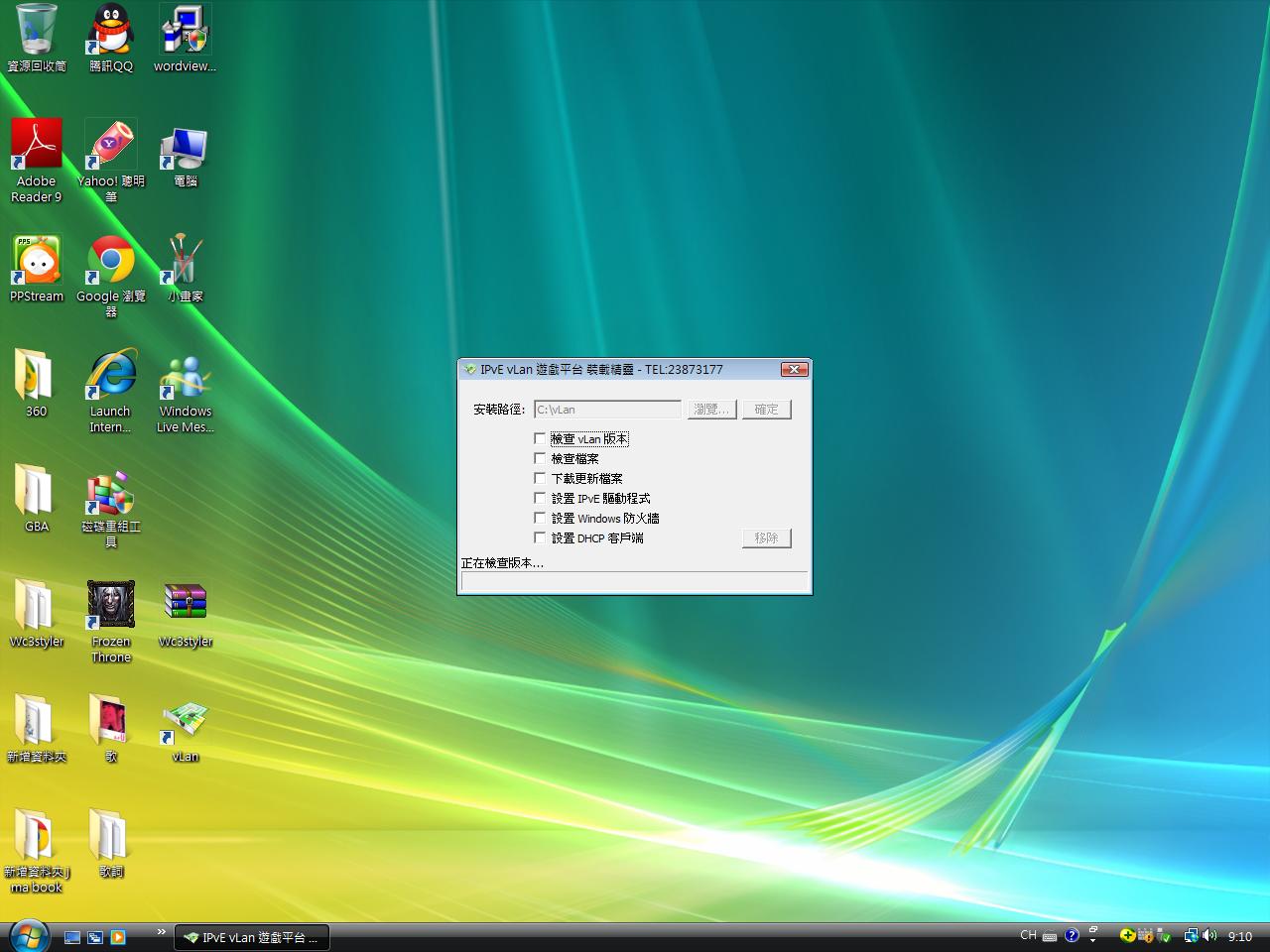Screen dimensions: 1270x952
Task: Open the 資源回收筒 recycle bin
Action: (37, 30)
